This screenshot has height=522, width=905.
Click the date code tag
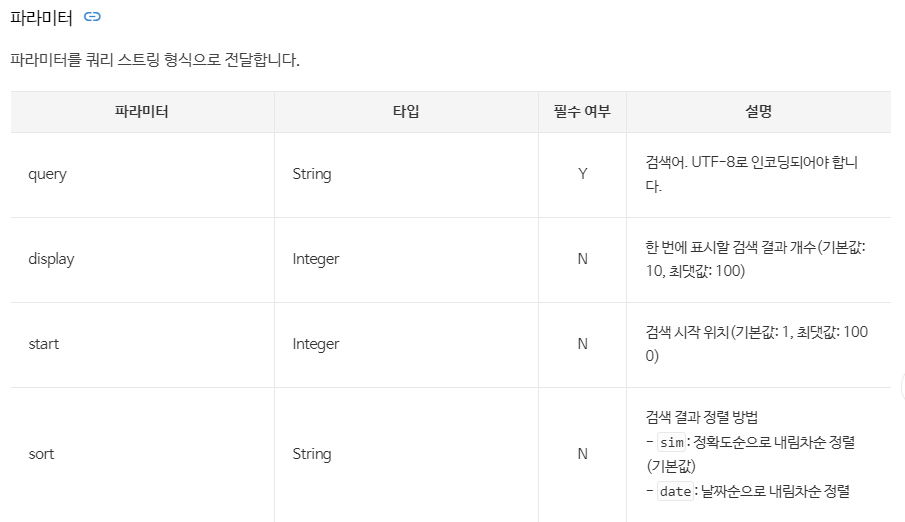click(x=675, y=491)
